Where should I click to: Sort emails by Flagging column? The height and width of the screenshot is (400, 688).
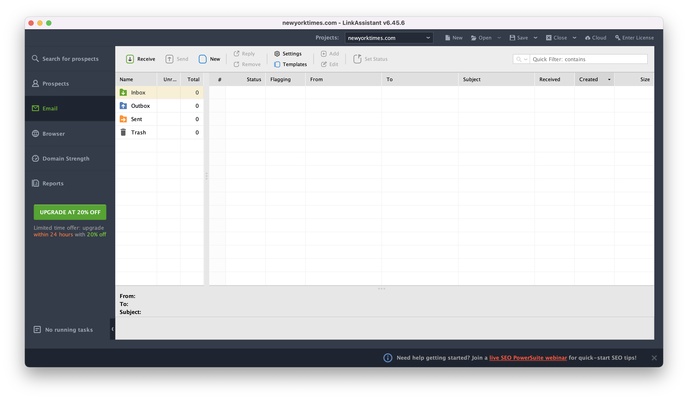click(x=285, y=79)
